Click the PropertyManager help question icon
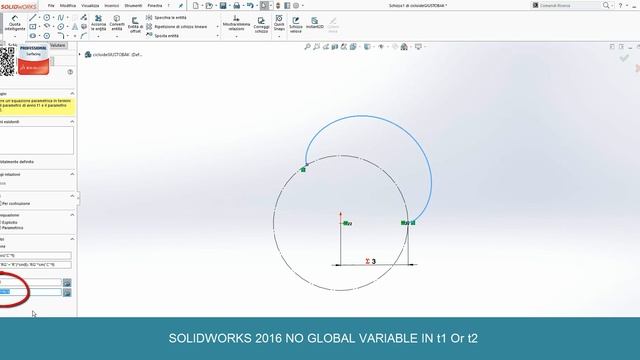This screenshot has height=360, width=640. pyautogui.click(x=70, y=72)
